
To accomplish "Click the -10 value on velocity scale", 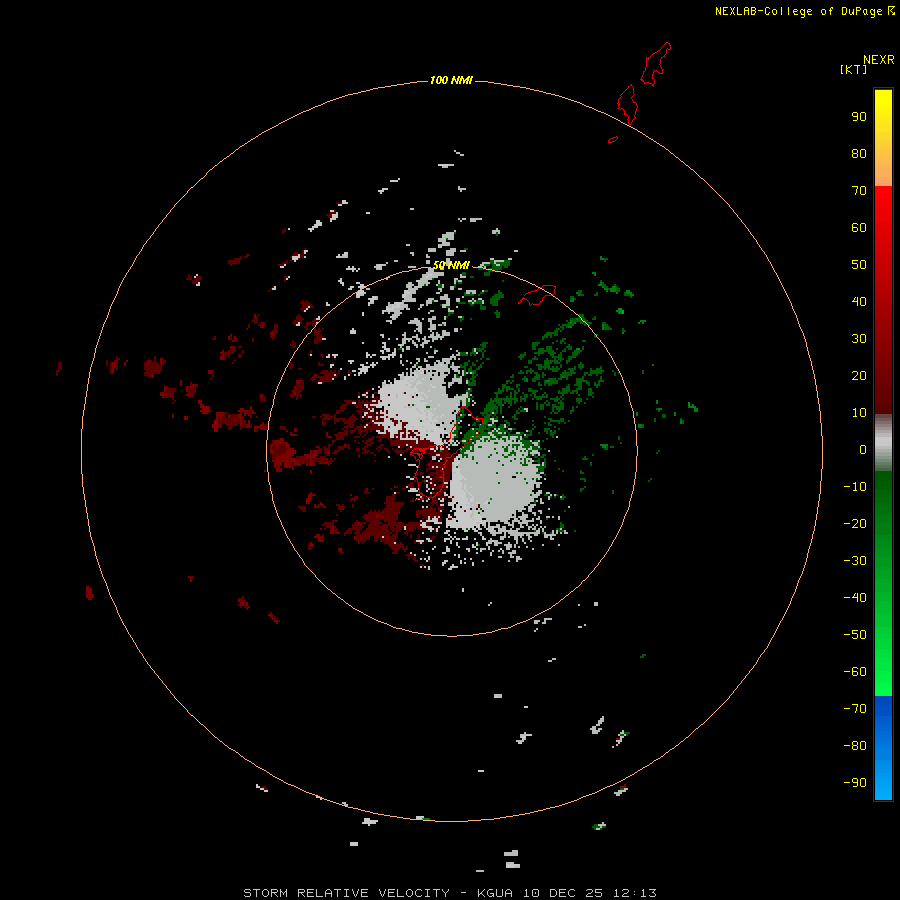I will click(855, 487).
